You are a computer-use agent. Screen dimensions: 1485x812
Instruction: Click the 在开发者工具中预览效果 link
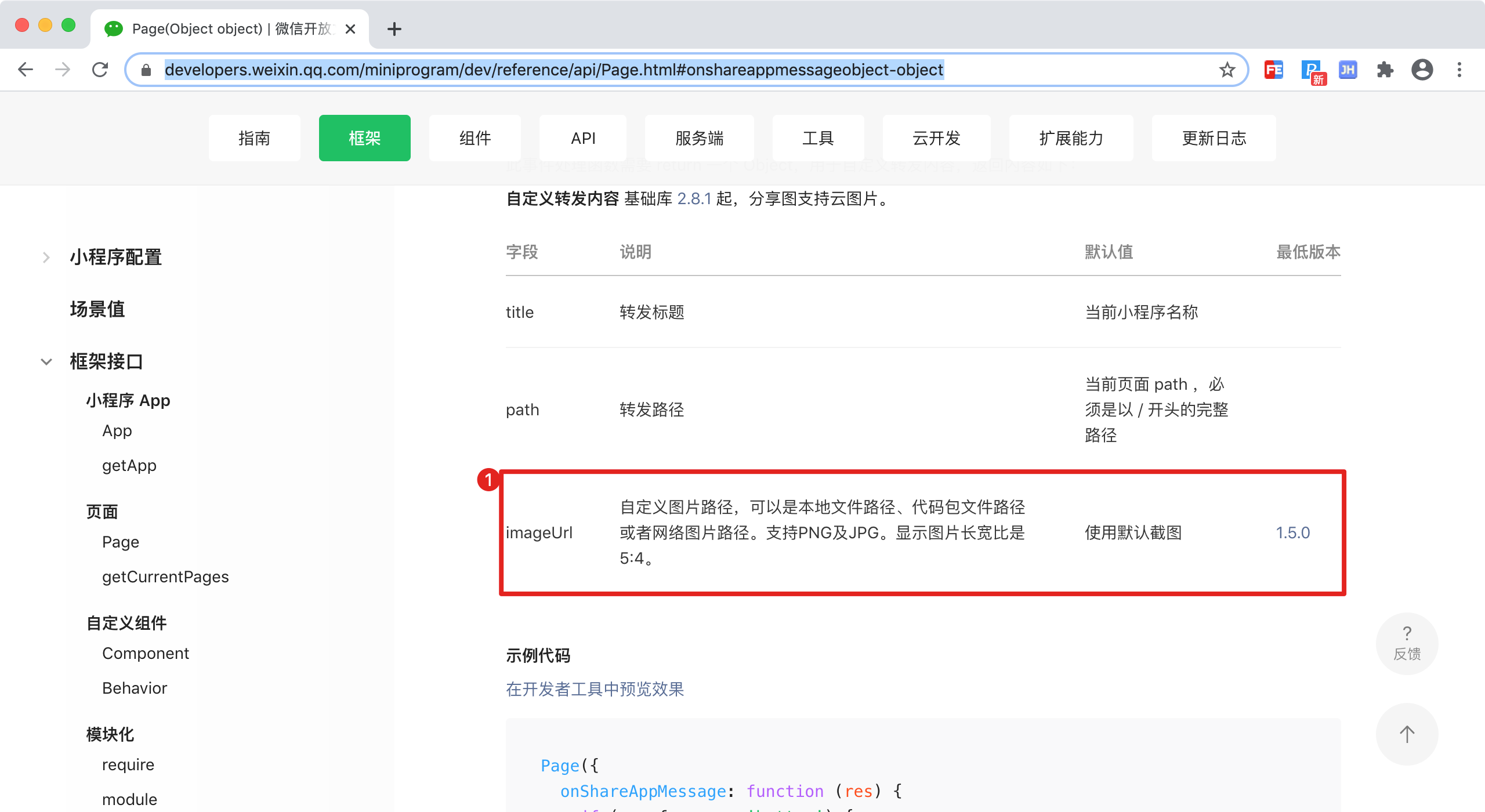coord(595,689)
